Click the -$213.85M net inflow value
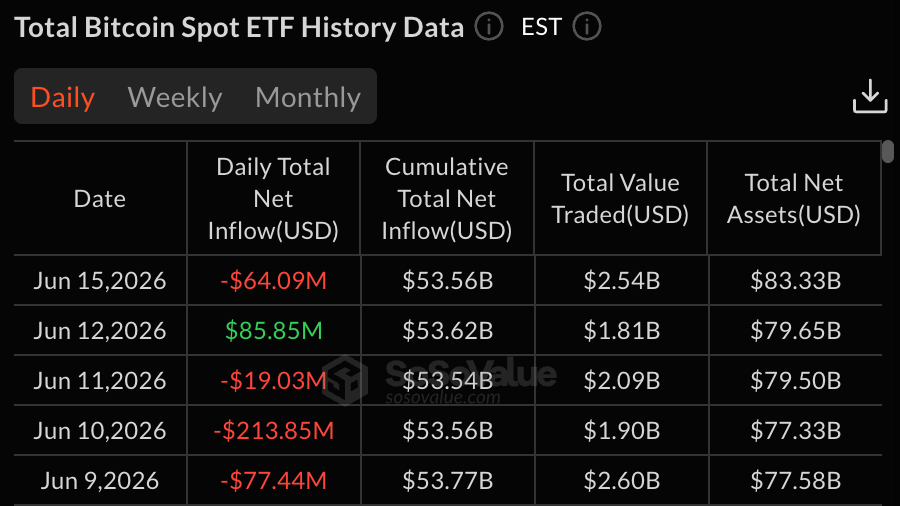900x506 pixels. click(x=274, y=430)
